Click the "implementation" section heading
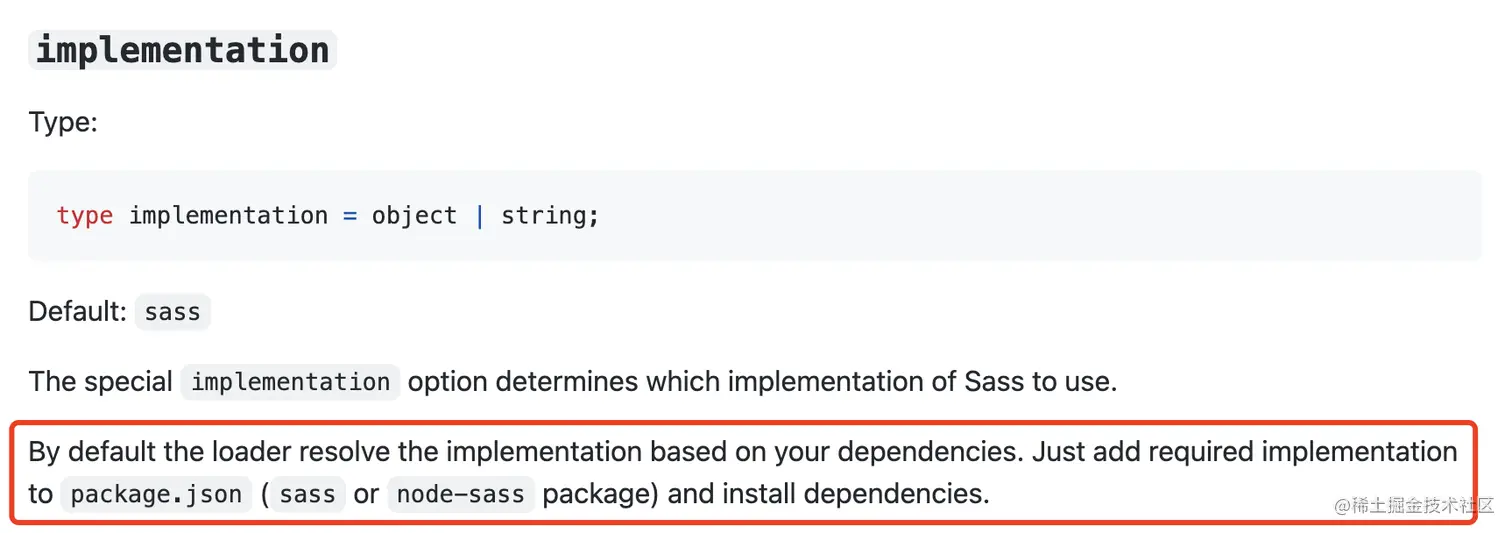Image resolution: width=1512 pixels, height=533 pixels. tap(182, 49)
